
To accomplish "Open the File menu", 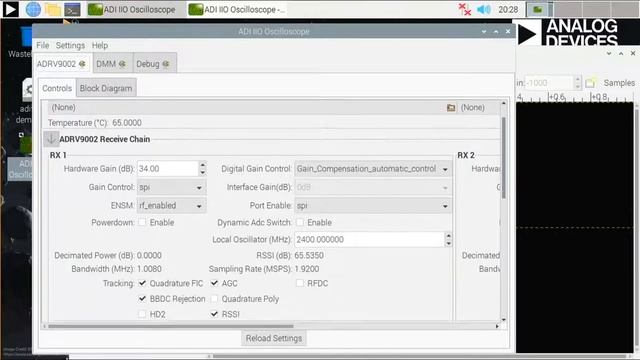I will pos(42,45).
